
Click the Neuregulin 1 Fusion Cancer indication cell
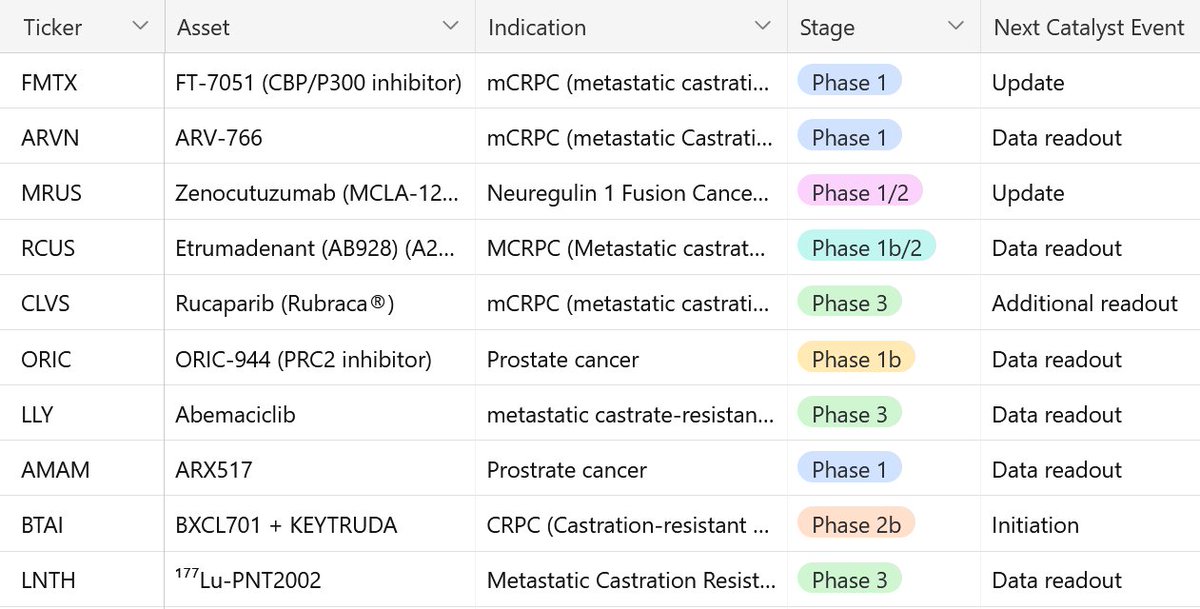click(631, 192)
